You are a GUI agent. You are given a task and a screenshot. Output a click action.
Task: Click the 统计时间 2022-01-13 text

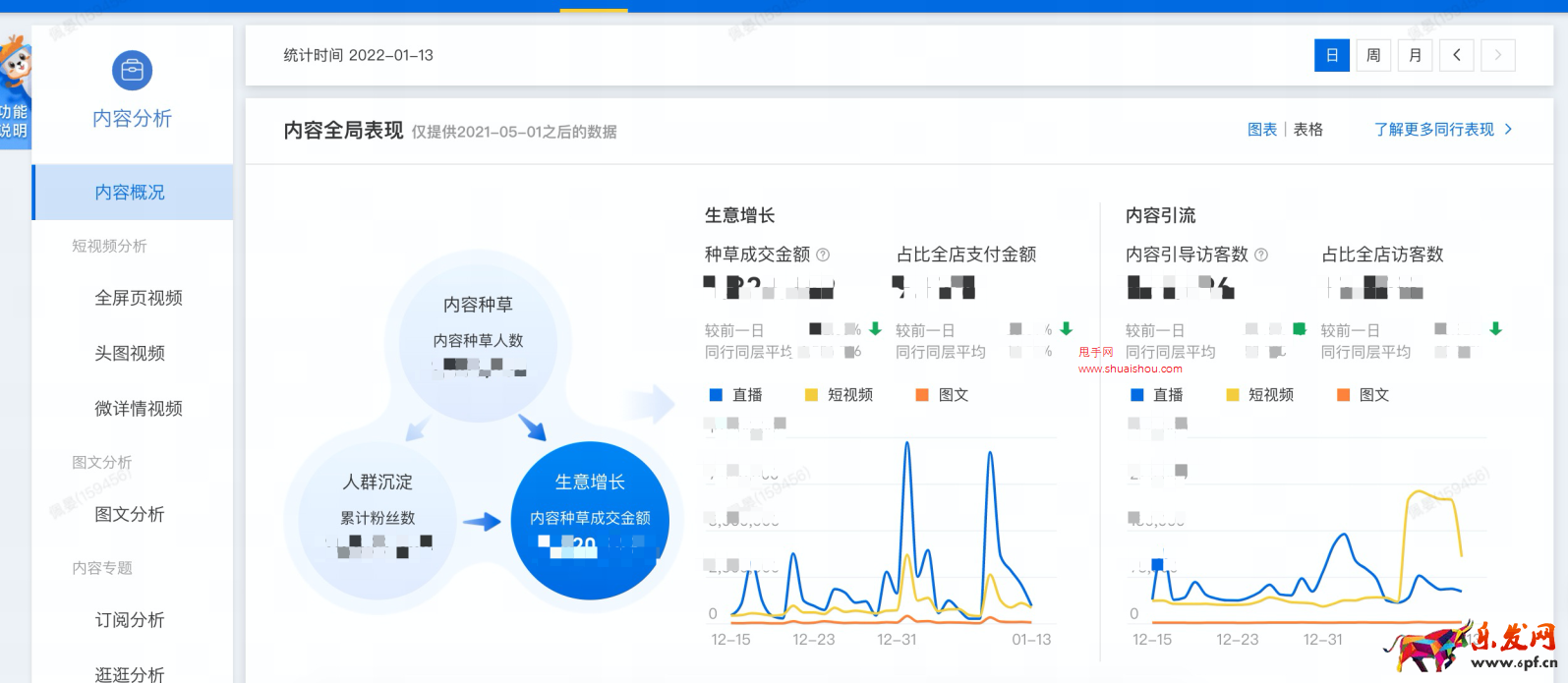(359, 55)
